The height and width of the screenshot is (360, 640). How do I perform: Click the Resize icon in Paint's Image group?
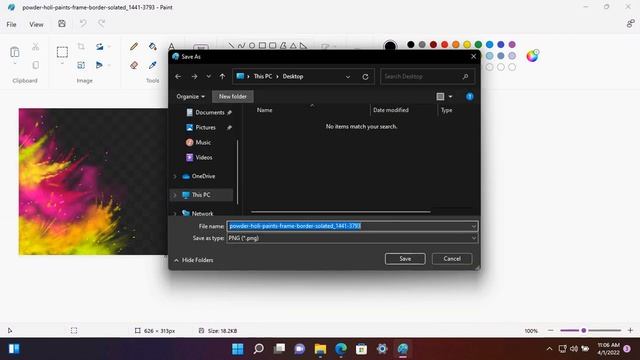pos(81,65)
